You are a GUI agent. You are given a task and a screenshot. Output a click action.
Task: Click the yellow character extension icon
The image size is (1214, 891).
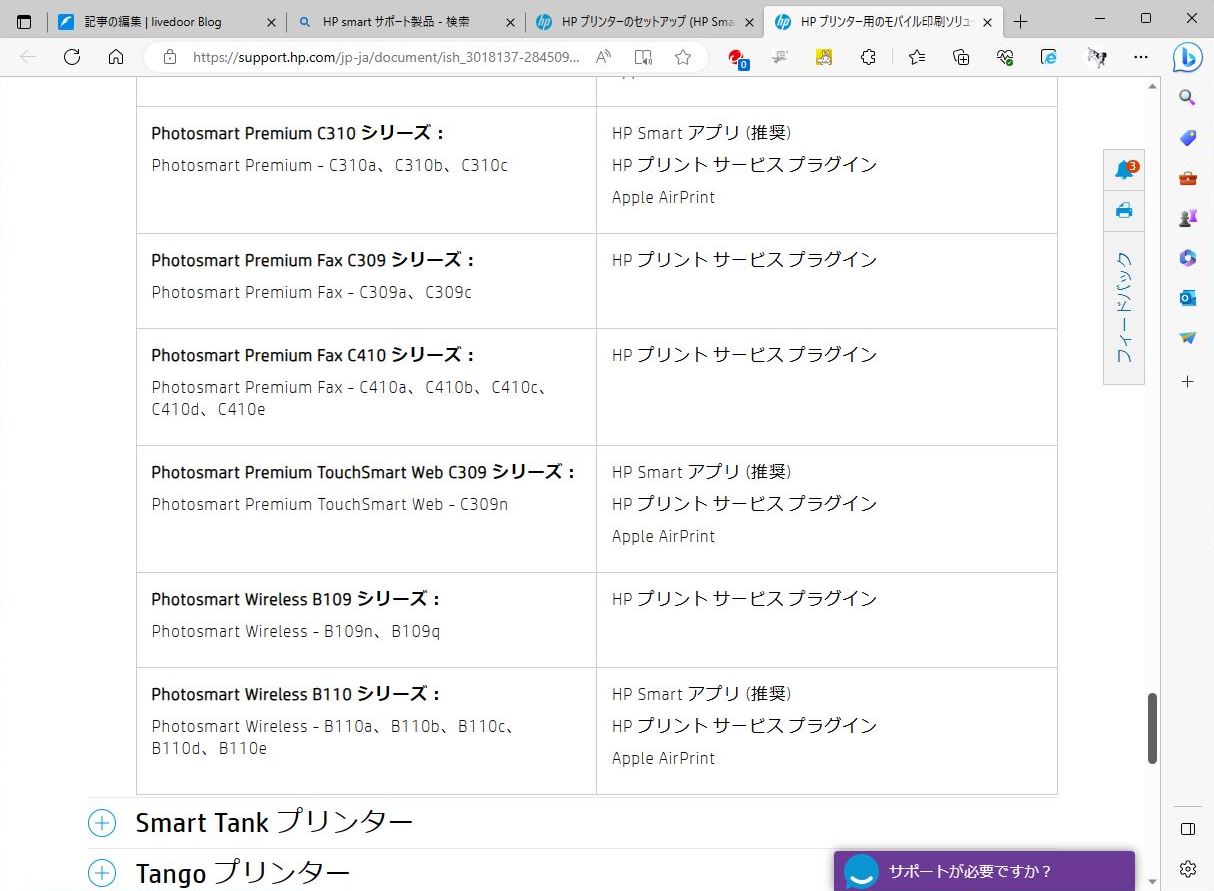click(x=824, y=57)
